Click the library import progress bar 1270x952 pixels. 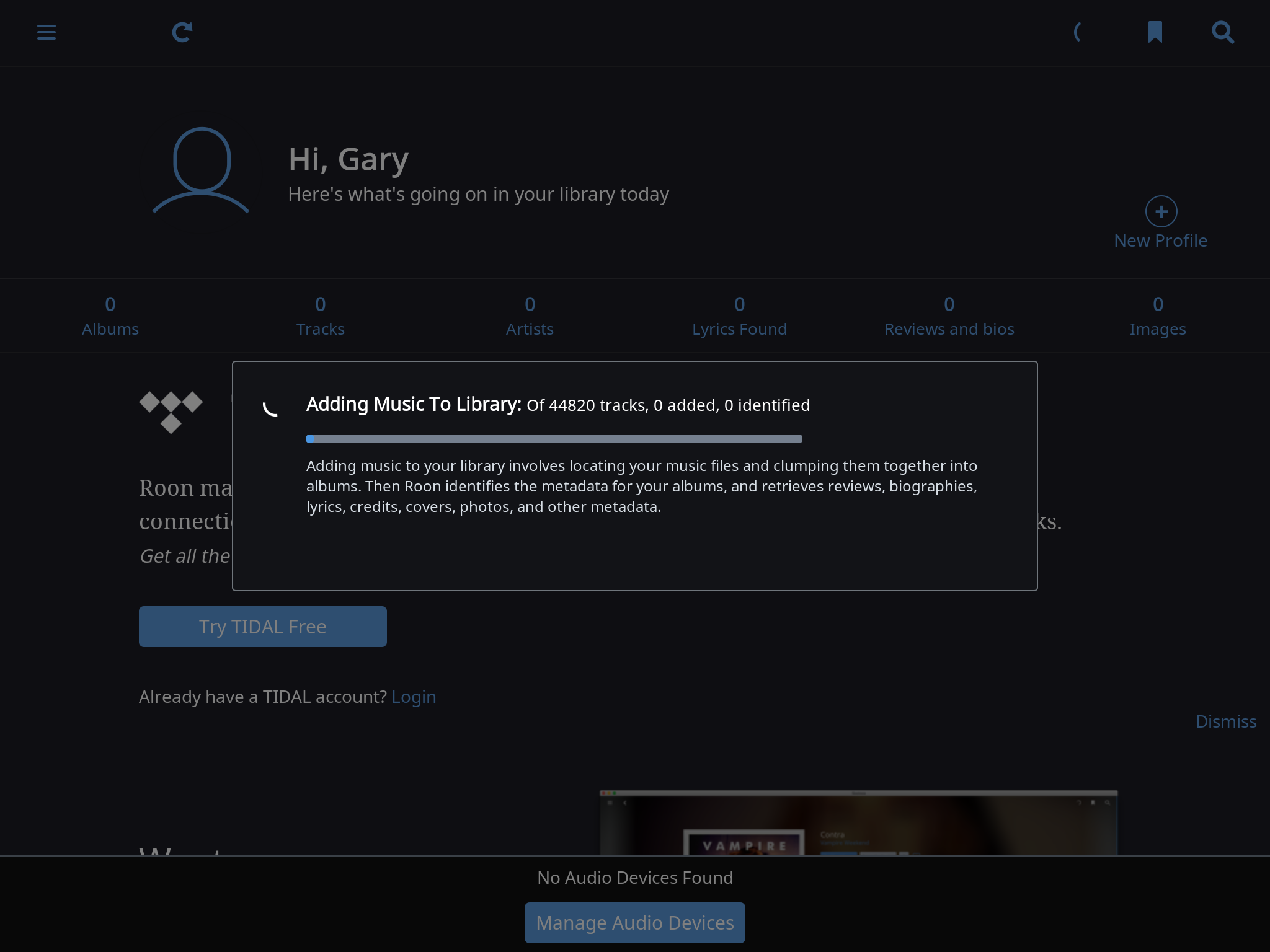pyautogui.click(x=554, y=439)
